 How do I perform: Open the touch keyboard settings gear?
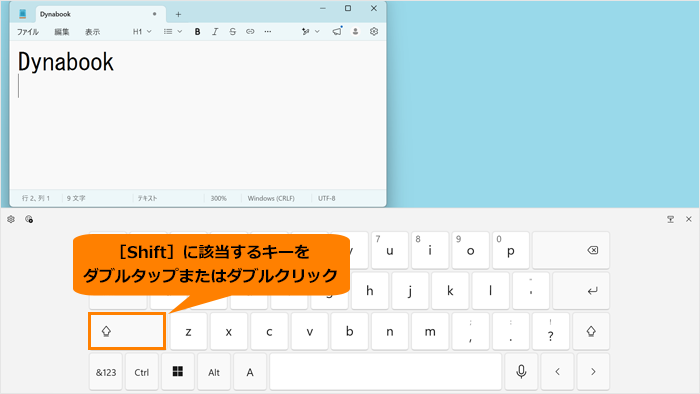coord(11,219)
